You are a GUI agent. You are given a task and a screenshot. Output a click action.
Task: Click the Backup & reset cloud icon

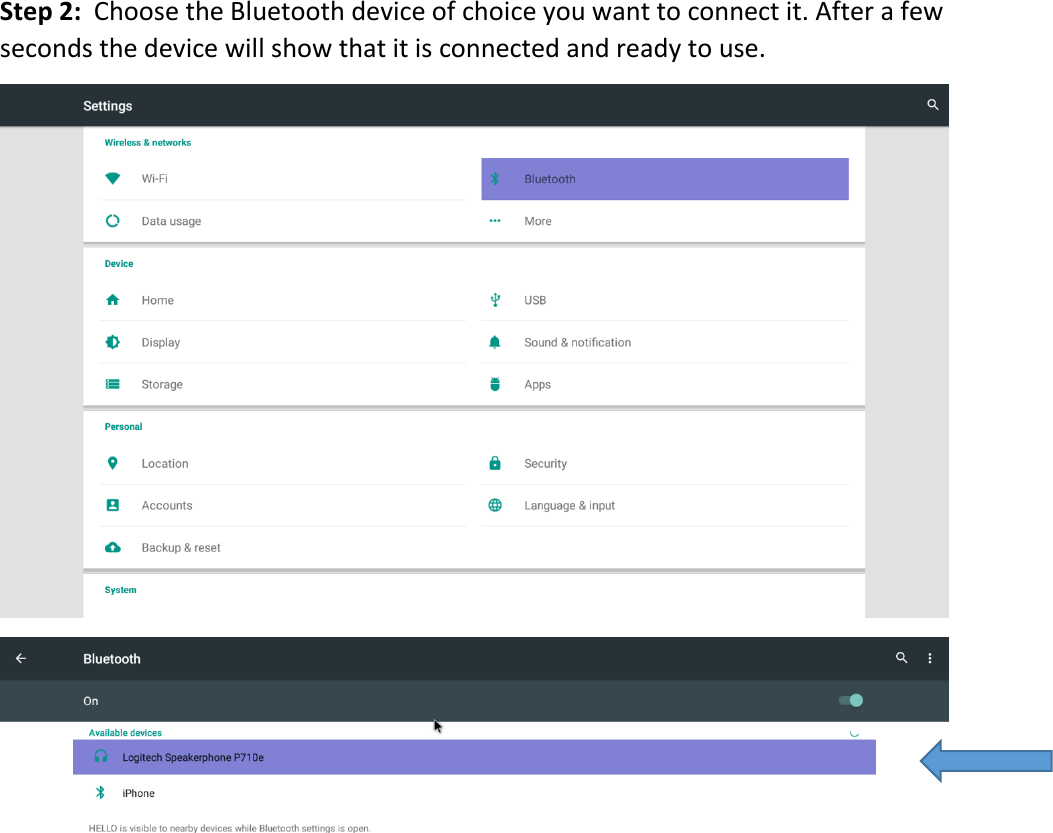[112, 547]
